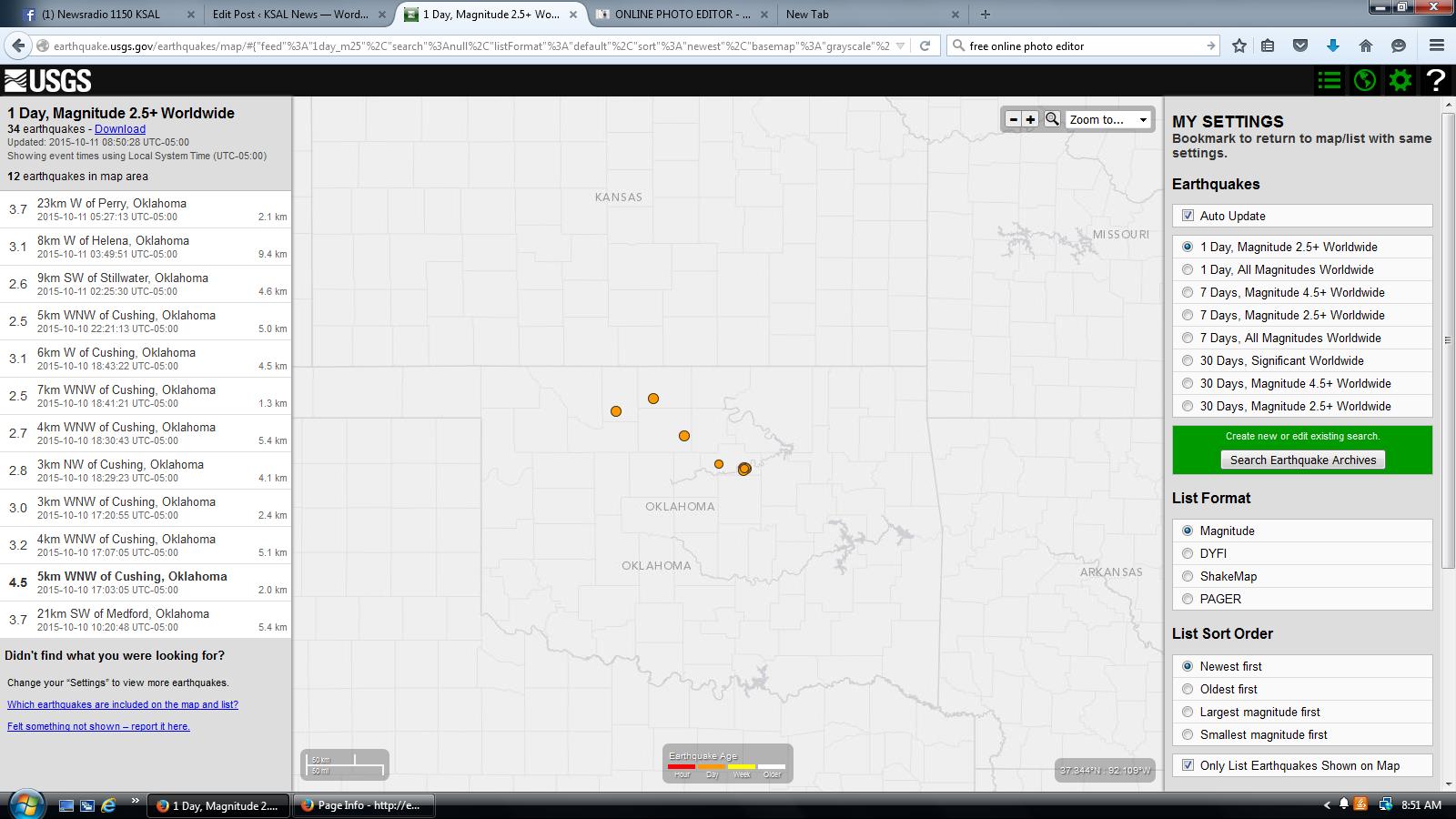Click the green globe map icon

pos(1364,81)
